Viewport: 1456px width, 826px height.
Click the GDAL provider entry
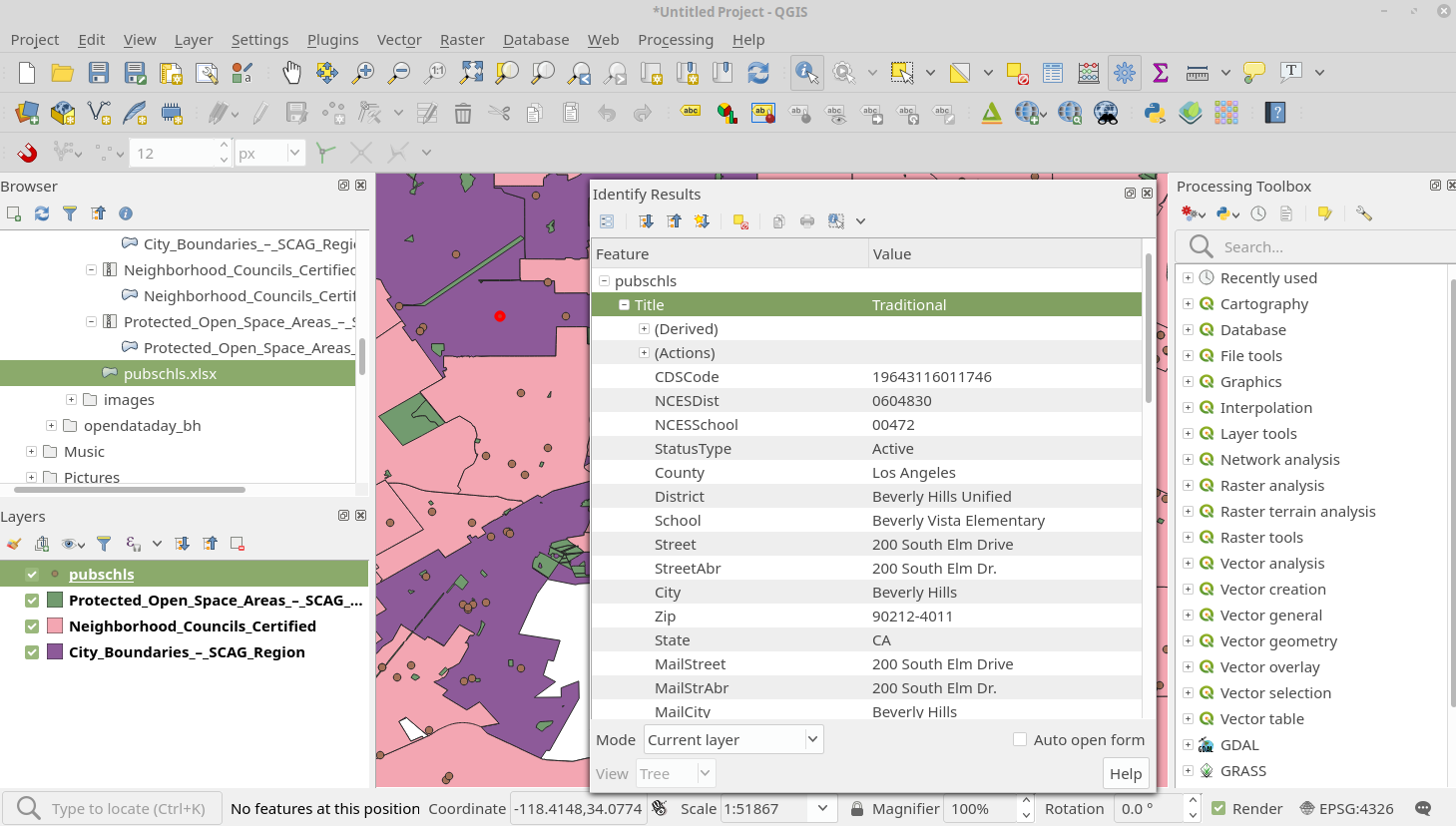coord(1239,744)
